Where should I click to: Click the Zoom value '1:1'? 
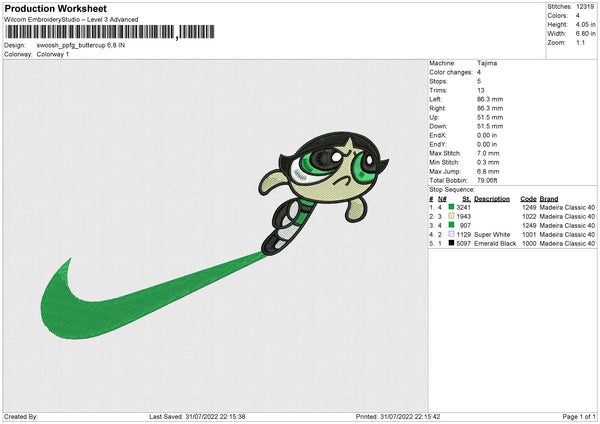coord(580,42)
